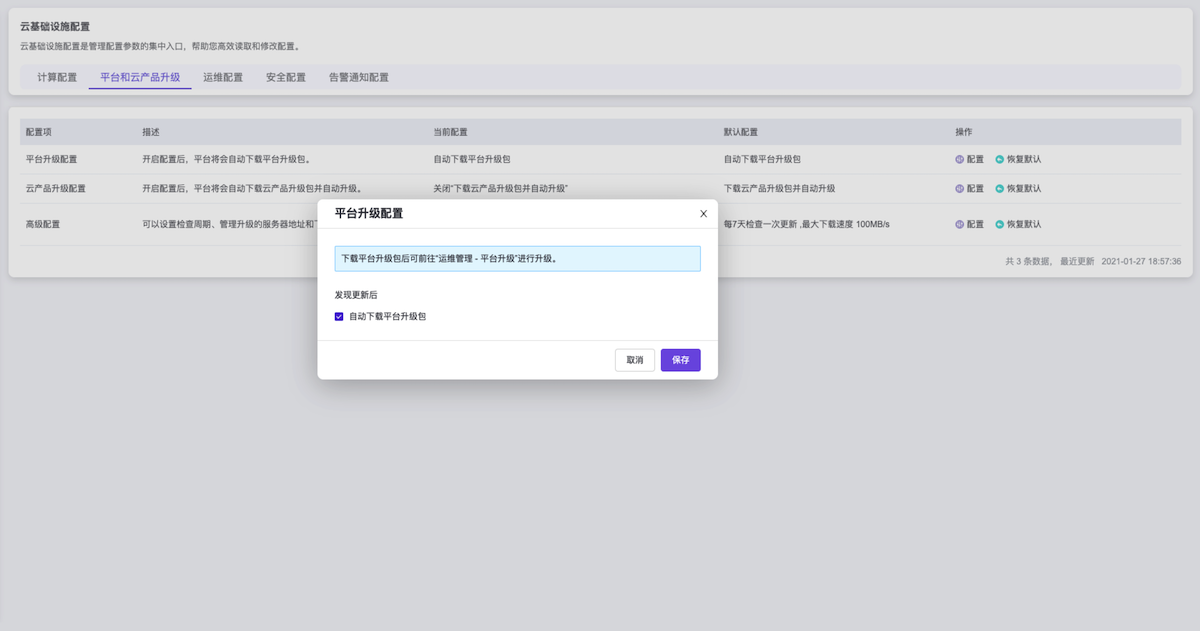Click configure icon for 云产品升级配置 row

pos(960,188)
